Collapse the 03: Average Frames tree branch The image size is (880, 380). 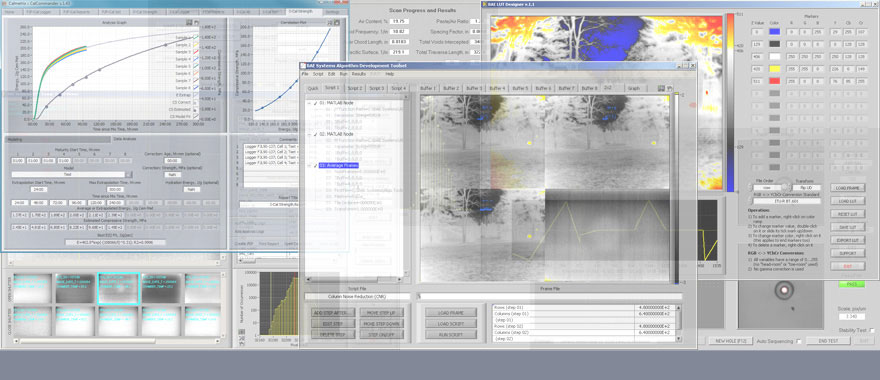pos(309,166)
